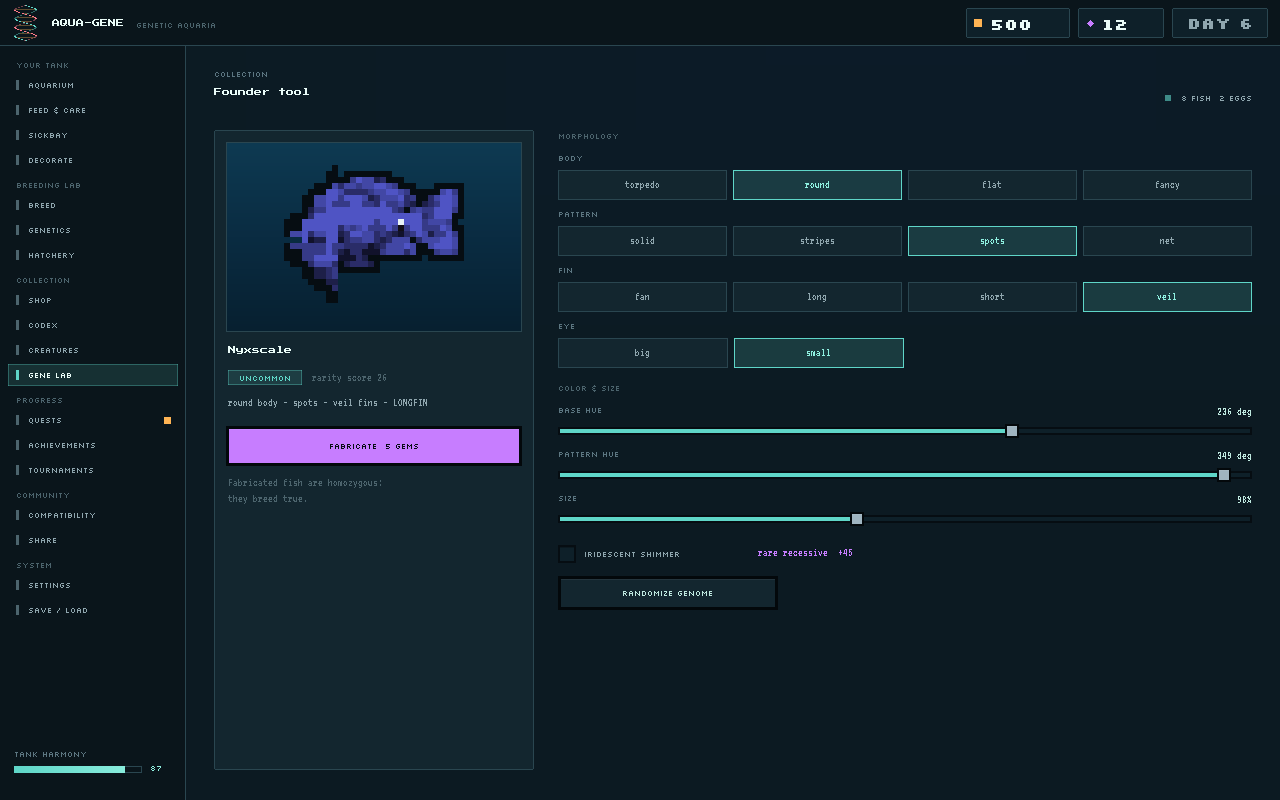Pick the big eye option
Viewport: 1280px width, 800px height.
(x=642, y=353)
